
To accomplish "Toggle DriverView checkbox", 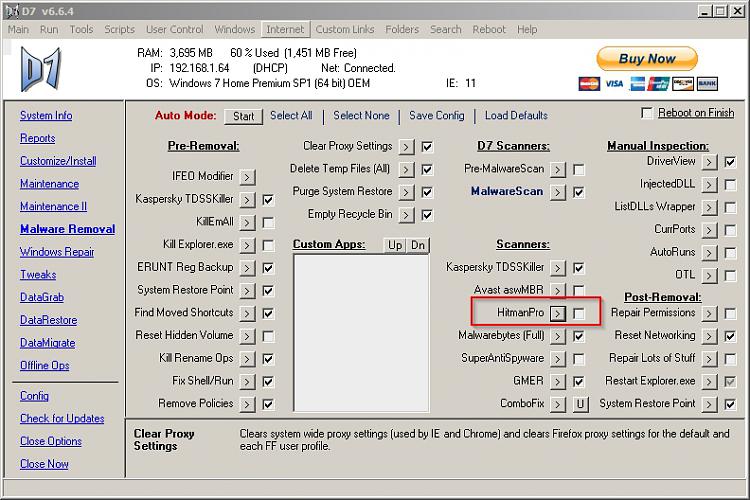I will pos(730,162).
